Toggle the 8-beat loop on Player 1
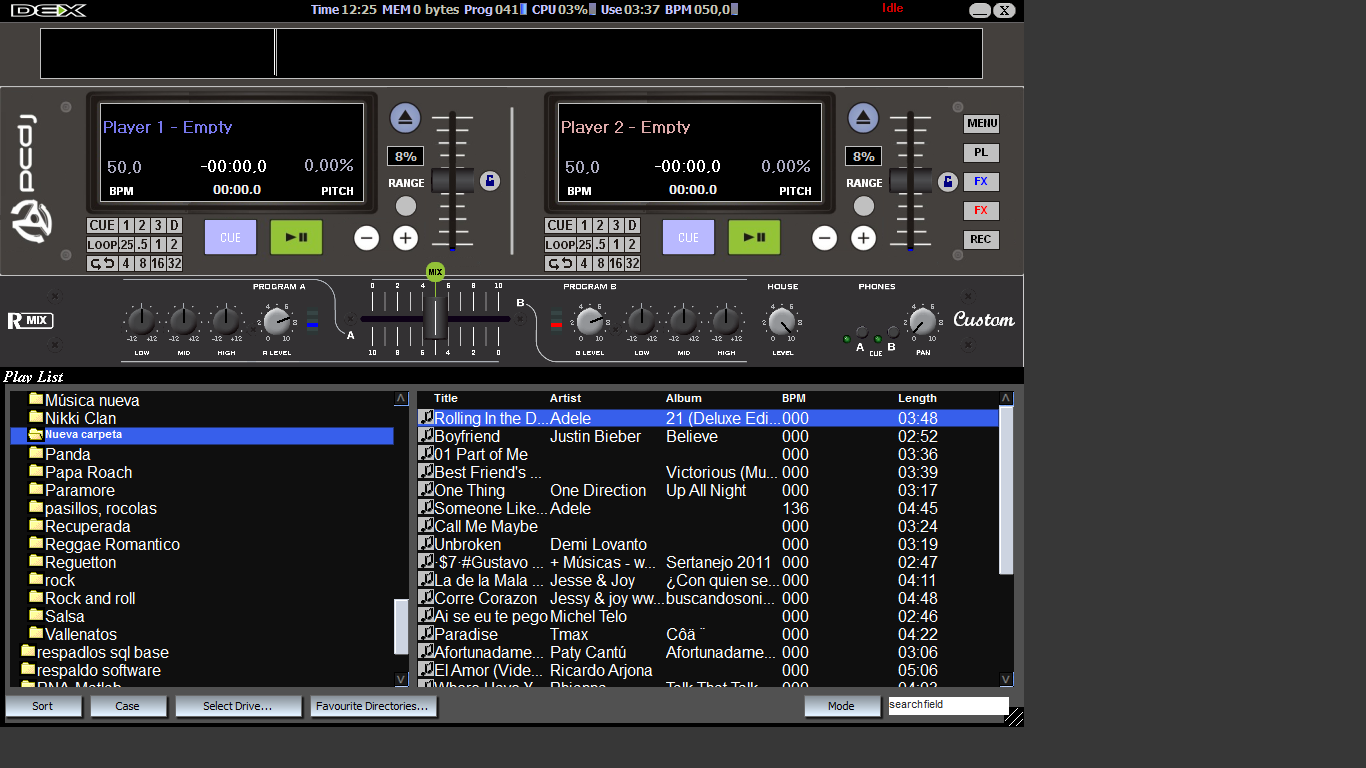Screen dimensions: 1366x768 click(143, 263)
